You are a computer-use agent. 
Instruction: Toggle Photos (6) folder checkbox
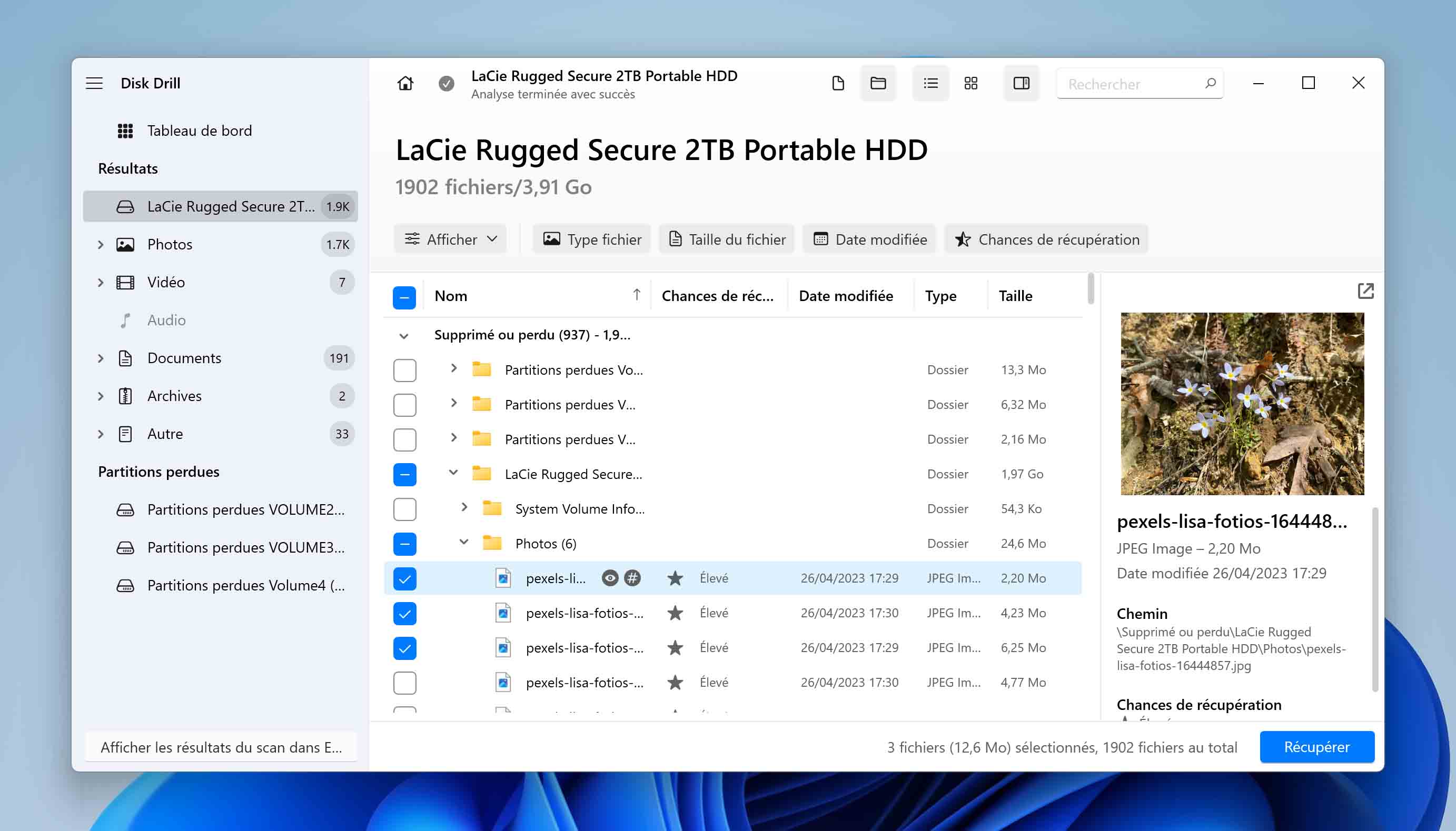pyautogui.click(x=404, y=544)
